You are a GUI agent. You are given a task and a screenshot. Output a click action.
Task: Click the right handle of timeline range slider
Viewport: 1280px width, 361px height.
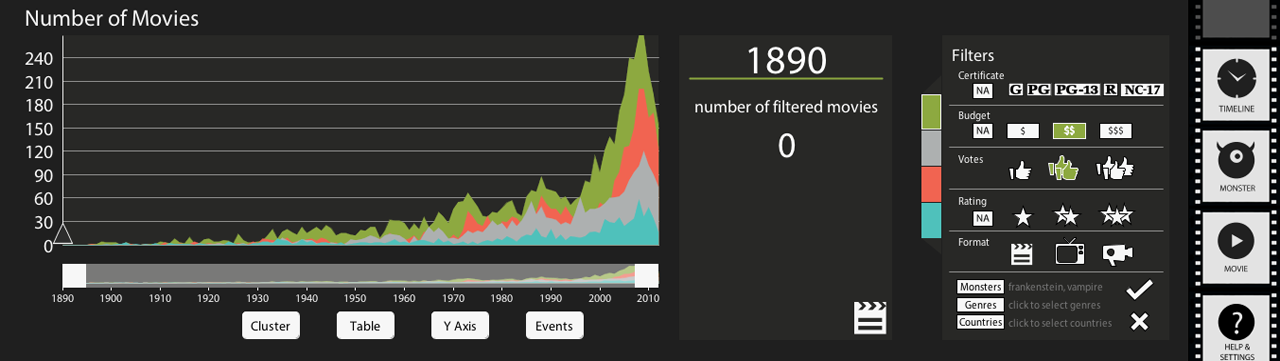click(x=646, y=276)
